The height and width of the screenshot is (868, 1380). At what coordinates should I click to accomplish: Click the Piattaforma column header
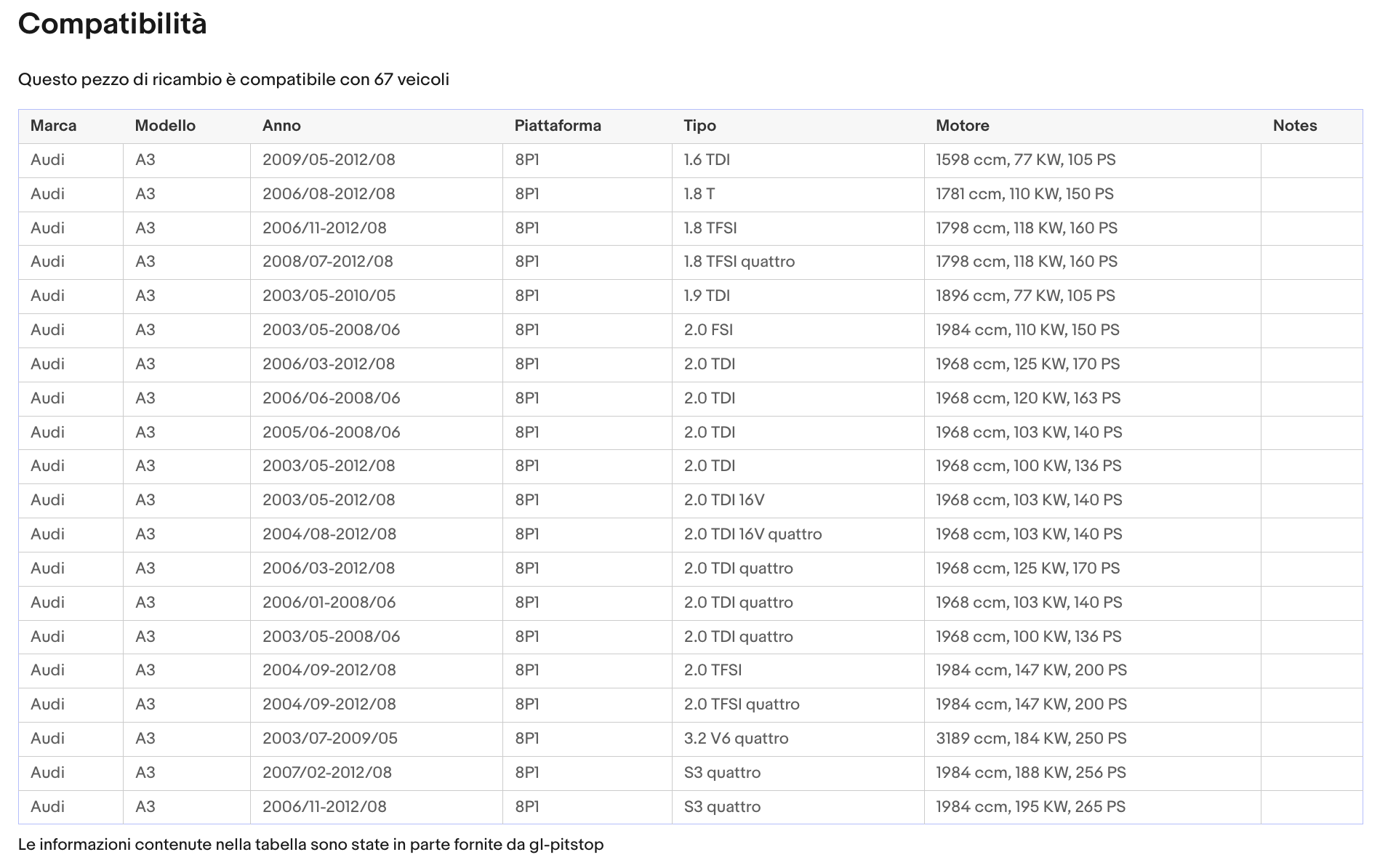(x=558, y=126)
